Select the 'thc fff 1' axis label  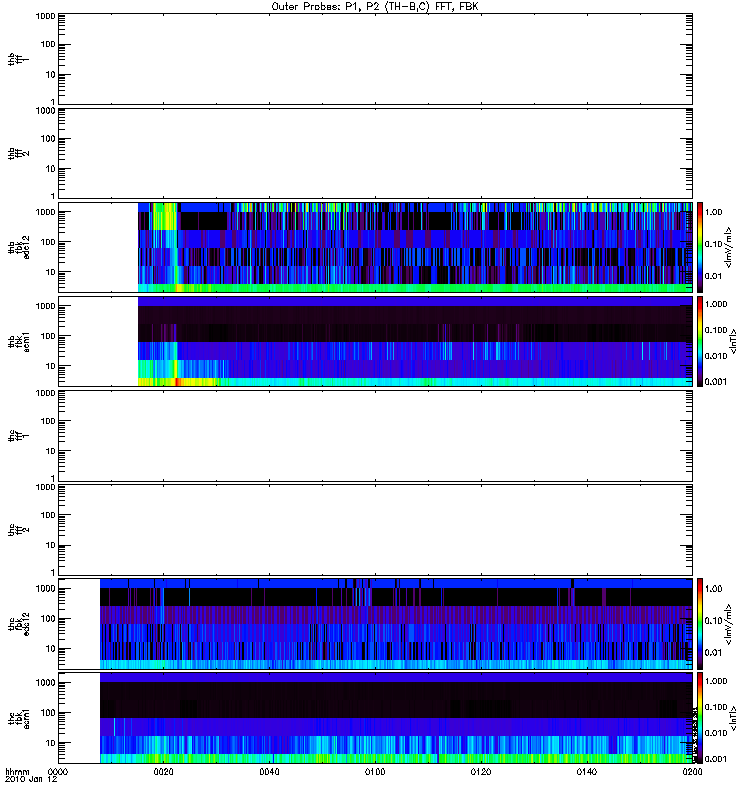point(18,436)
